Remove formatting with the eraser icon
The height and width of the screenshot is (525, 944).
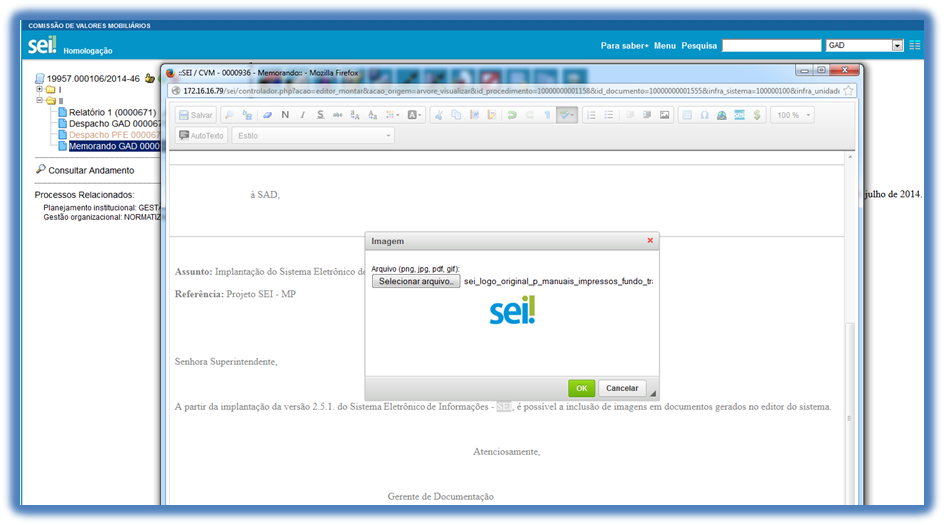[267, 115]
